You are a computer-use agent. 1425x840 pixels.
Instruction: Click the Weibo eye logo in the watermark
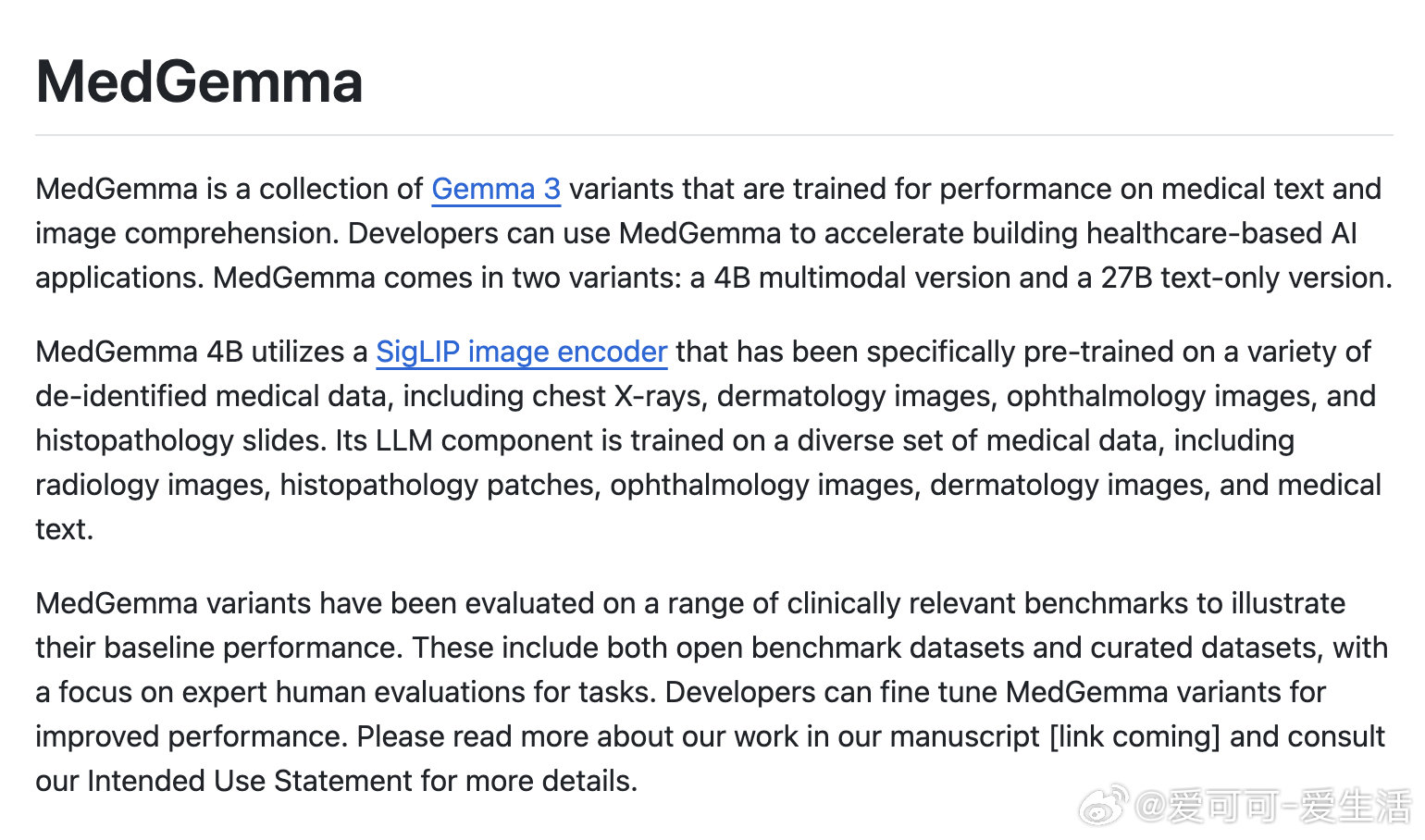tap(1102, 805)
